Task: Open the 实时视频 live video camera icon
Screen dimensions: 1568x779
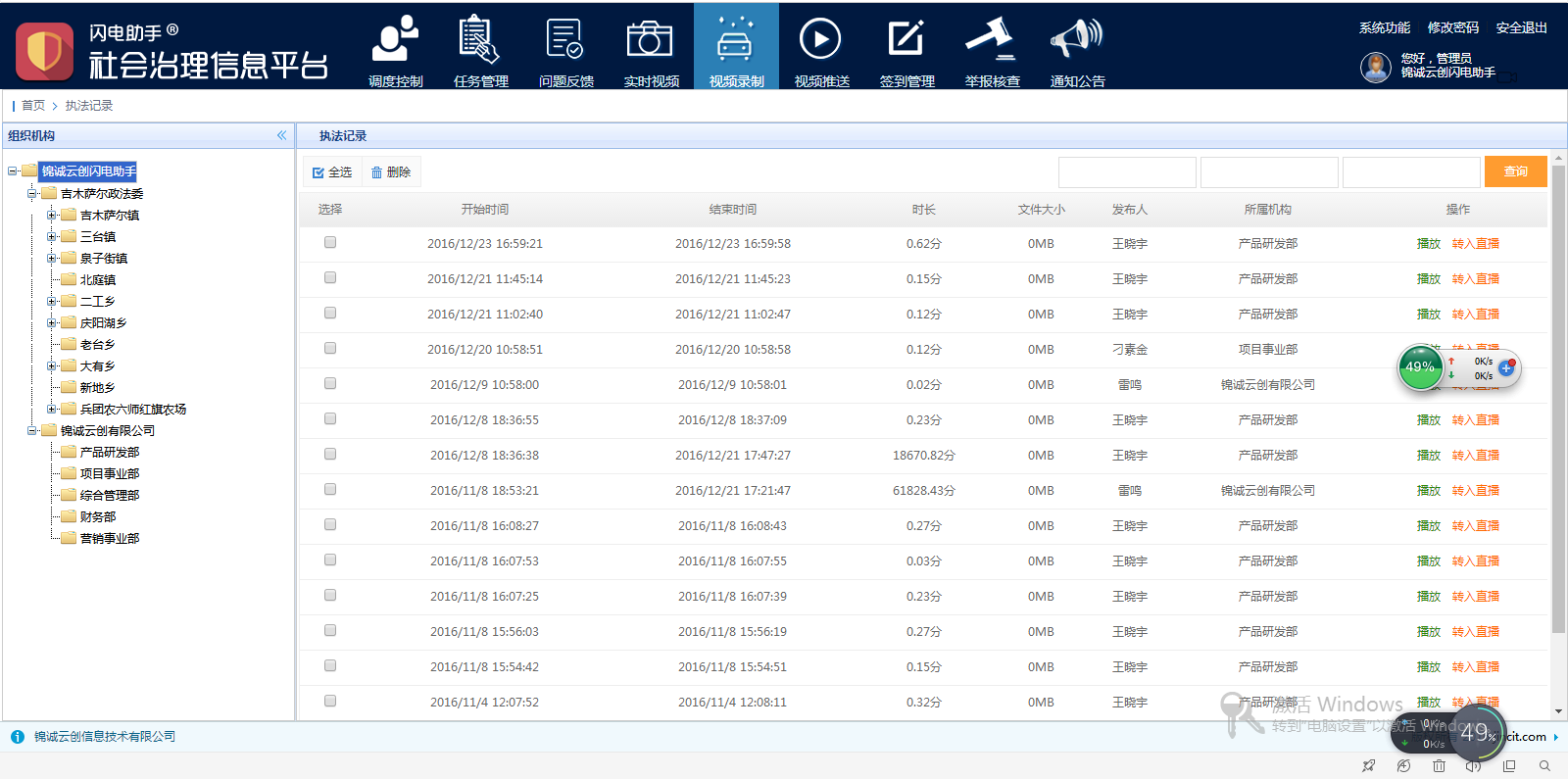Action: coord(651,41)
